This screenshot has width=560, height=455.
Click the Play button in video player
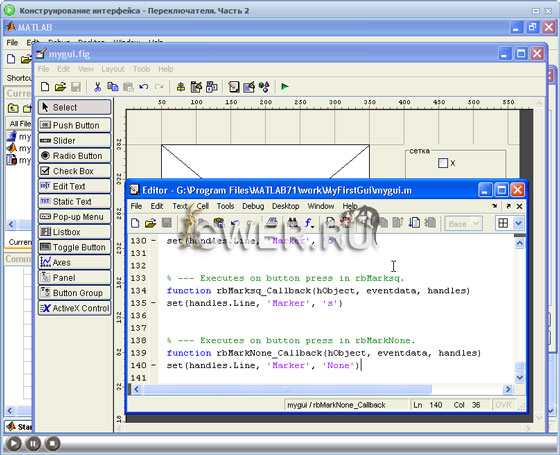[13, 444]
